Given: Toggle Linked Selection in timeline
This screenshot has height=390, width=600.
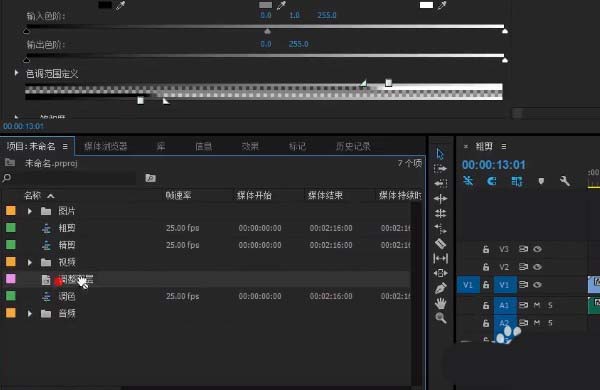Looking at the screenshot, I should [517, 181].
